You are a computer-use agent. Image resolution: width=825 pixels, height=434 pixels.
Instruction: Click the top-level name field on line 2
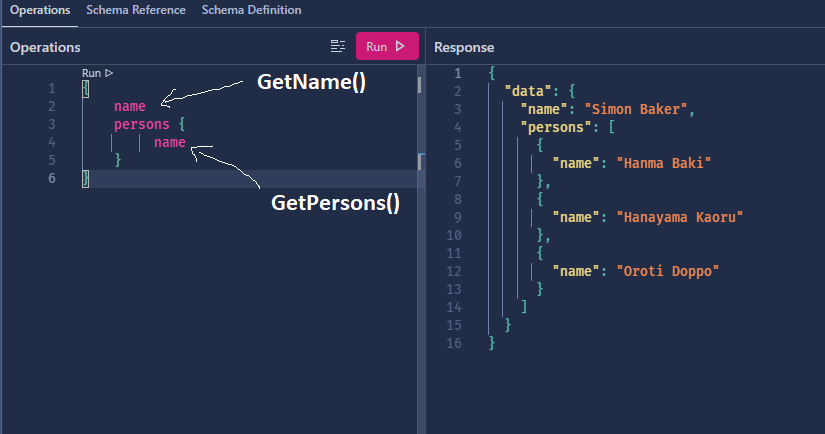coord(130,106)
